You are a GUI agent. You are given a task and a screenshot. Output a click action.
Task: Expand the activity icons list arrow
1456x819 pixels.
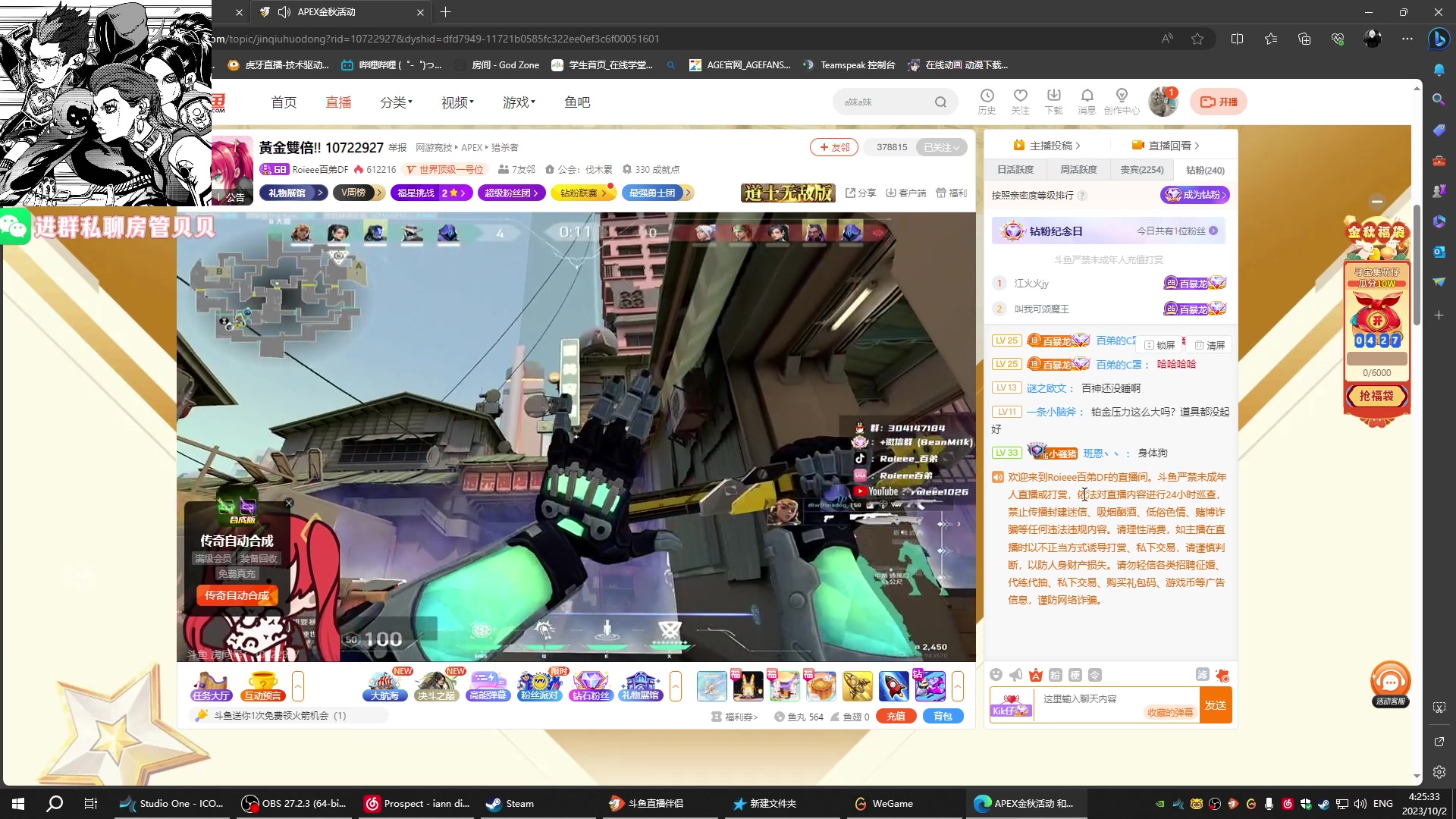(x=676, y=686)
